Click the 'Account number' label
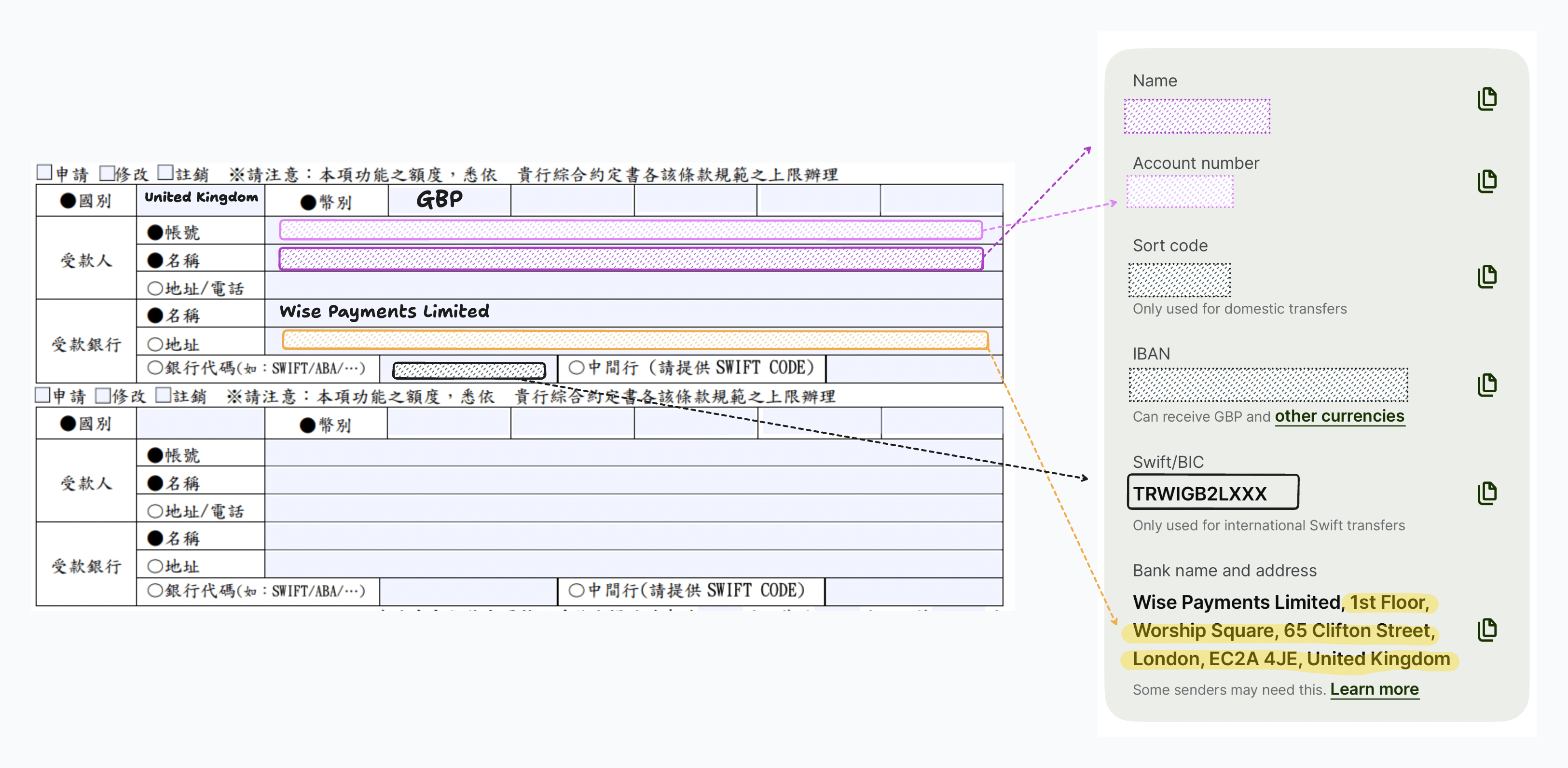 1196,163
